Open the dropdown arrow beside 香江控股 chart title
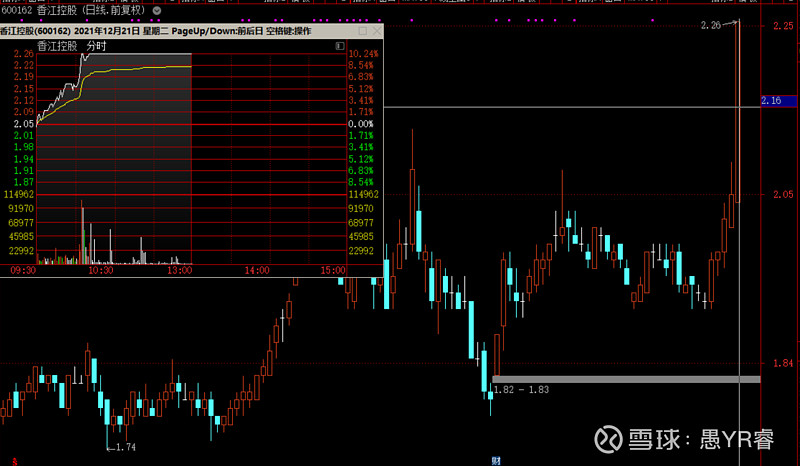Image resolution: width=800 pixels, height=466 pixels. [x=156, y=10]
